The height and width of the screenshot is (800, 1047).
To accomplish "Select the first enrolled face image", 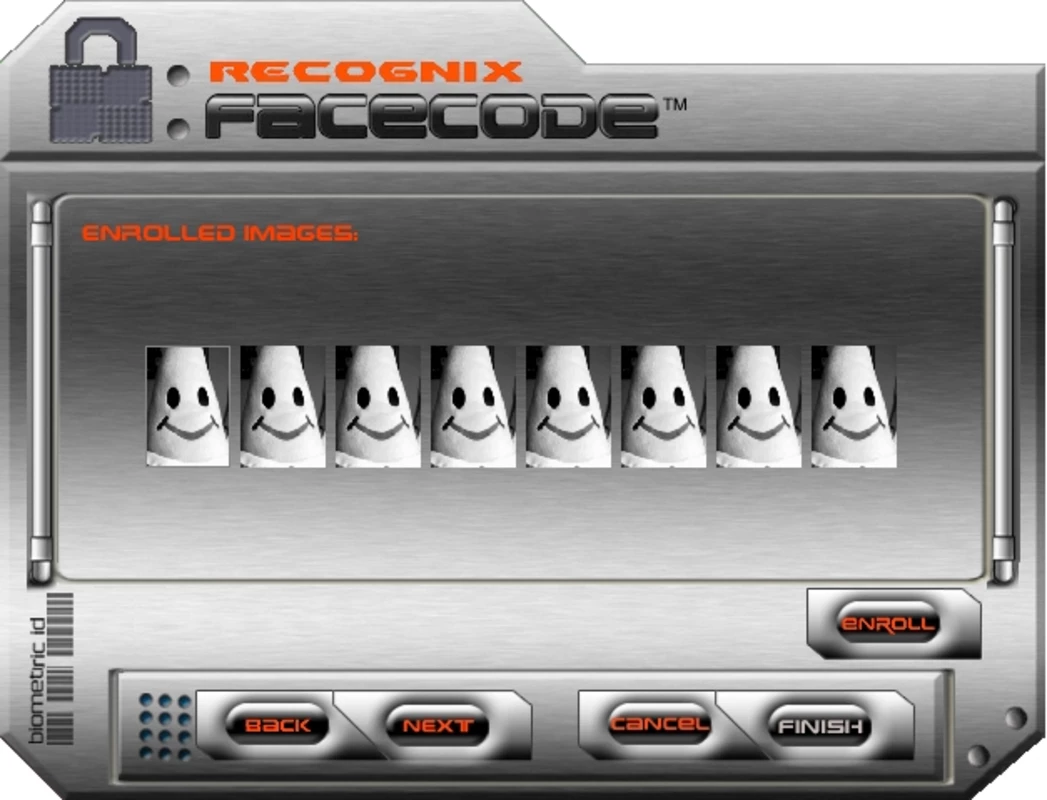I will 188,406.
